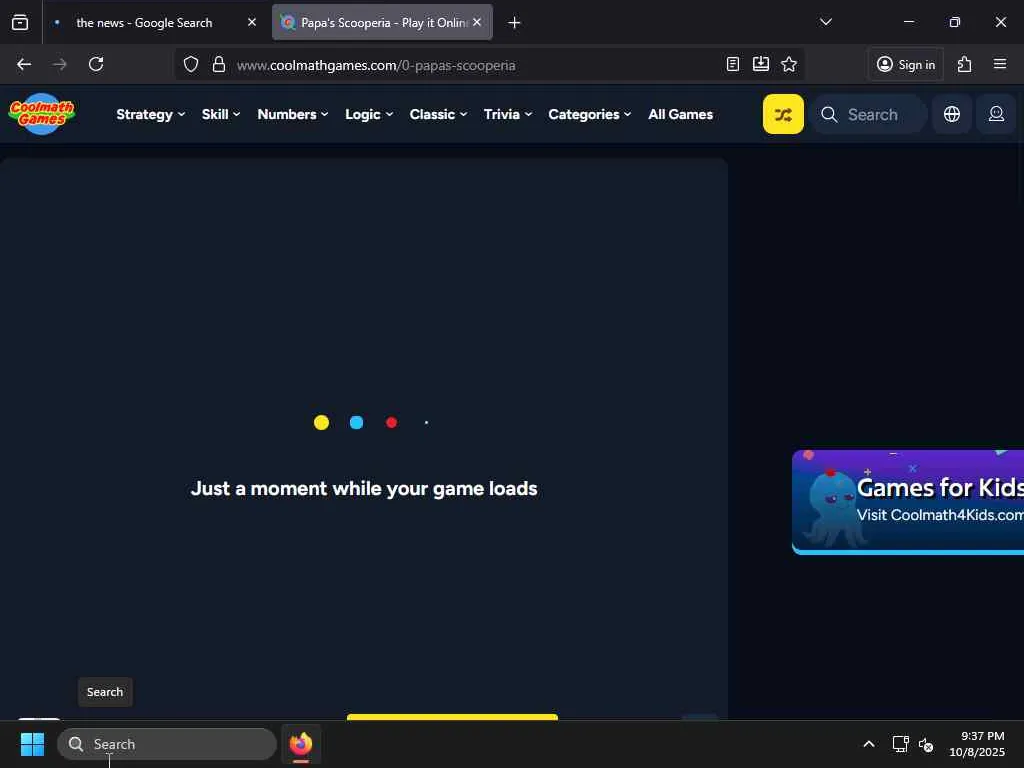
Task: Click Firefox icon in the taskbar
Action: [301, 744]
